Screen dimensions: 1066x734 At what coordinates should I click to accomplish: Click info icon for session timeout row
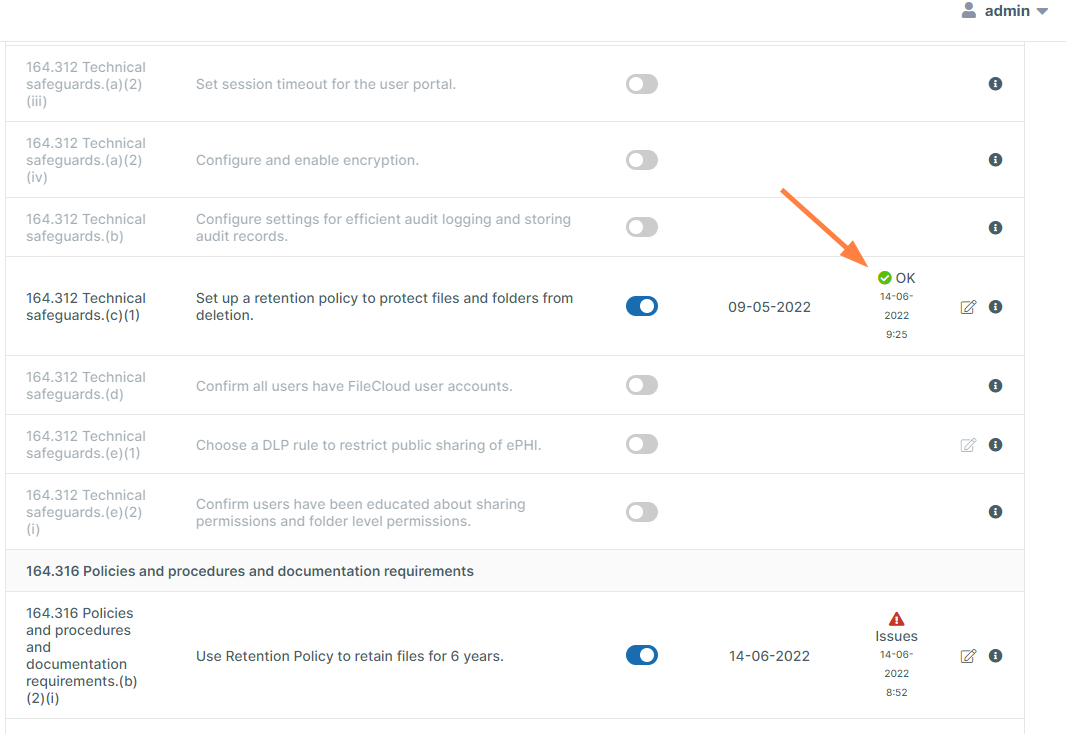tap(995, 84)
